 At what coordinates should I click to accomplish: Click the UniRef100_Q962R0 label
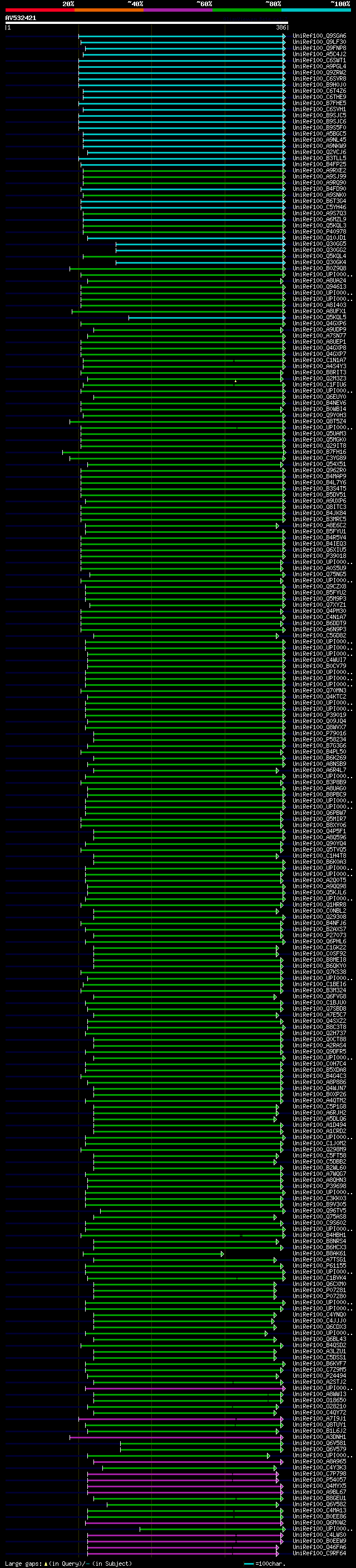point(319,470)
